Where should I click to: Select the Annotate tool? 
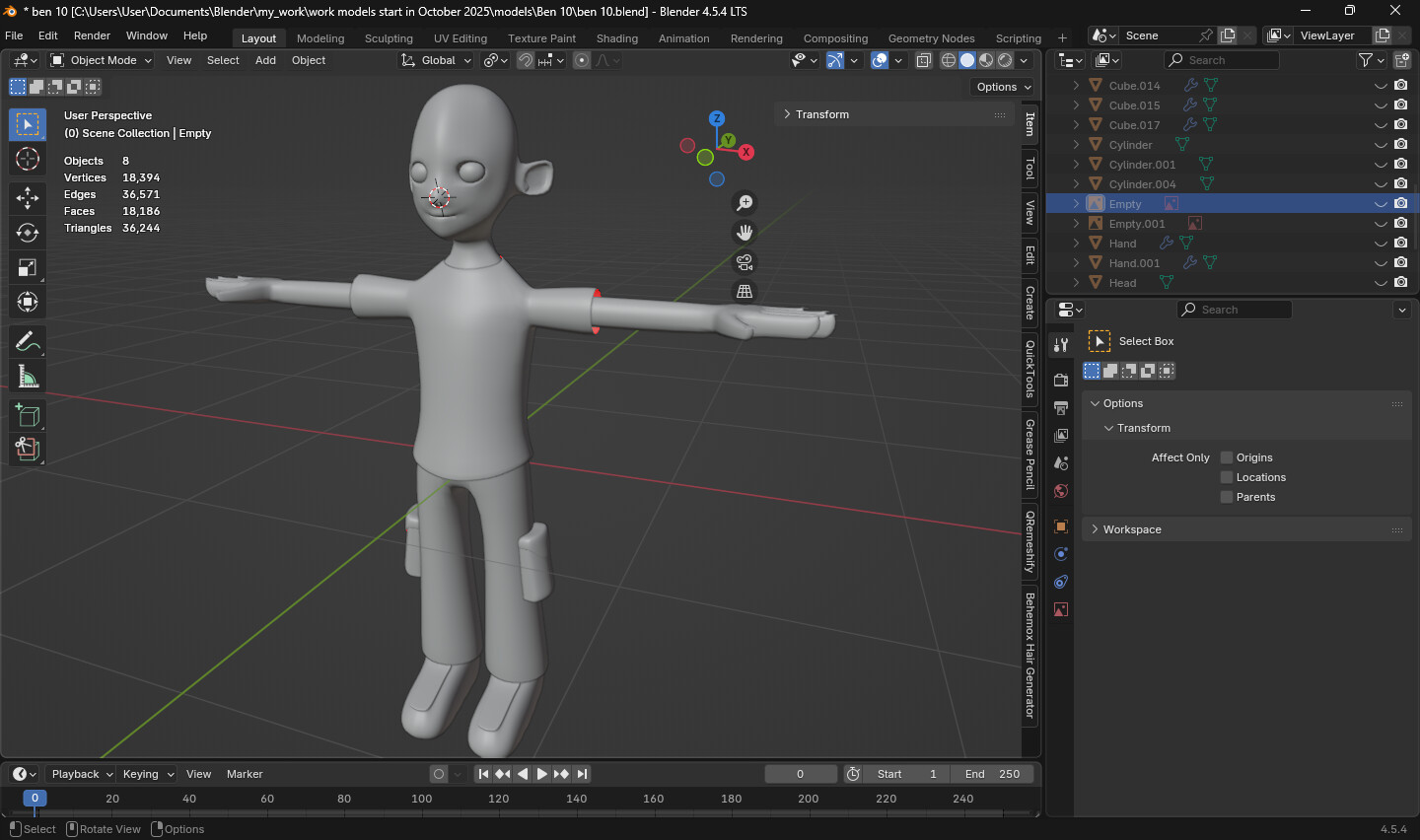pos(28,341)
